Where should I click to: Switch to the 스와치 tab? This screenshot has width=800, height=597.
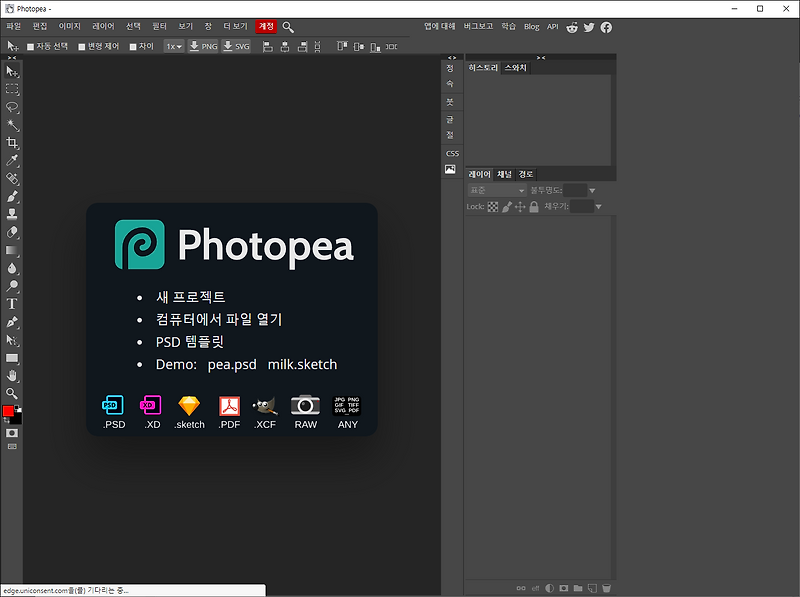(x=515, y=68)
